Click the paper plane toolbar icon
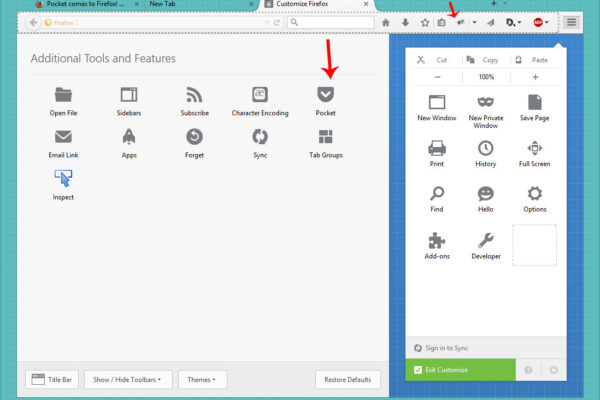This screenshot has width=600, height=400. tap(491, 23)
